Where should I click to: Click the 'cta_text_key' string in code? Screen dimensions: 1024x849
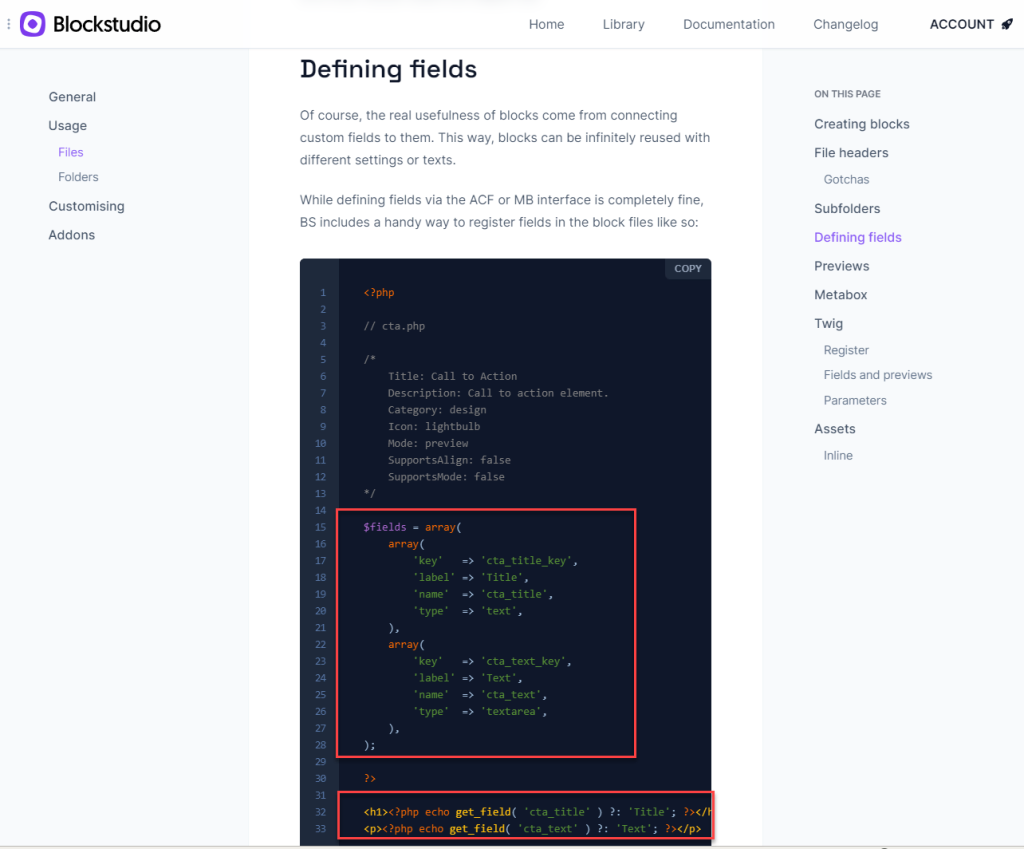click(523, 661)
